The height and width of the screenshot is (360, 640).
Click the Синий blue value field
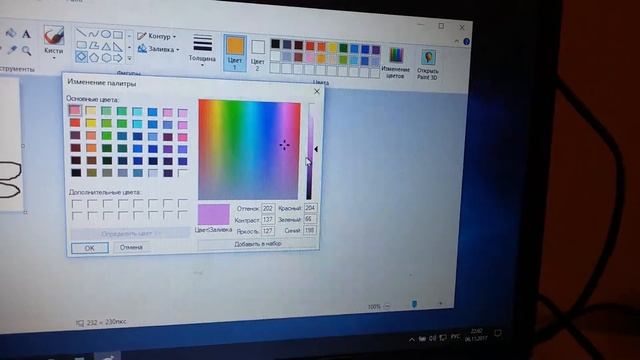(310, 231)
